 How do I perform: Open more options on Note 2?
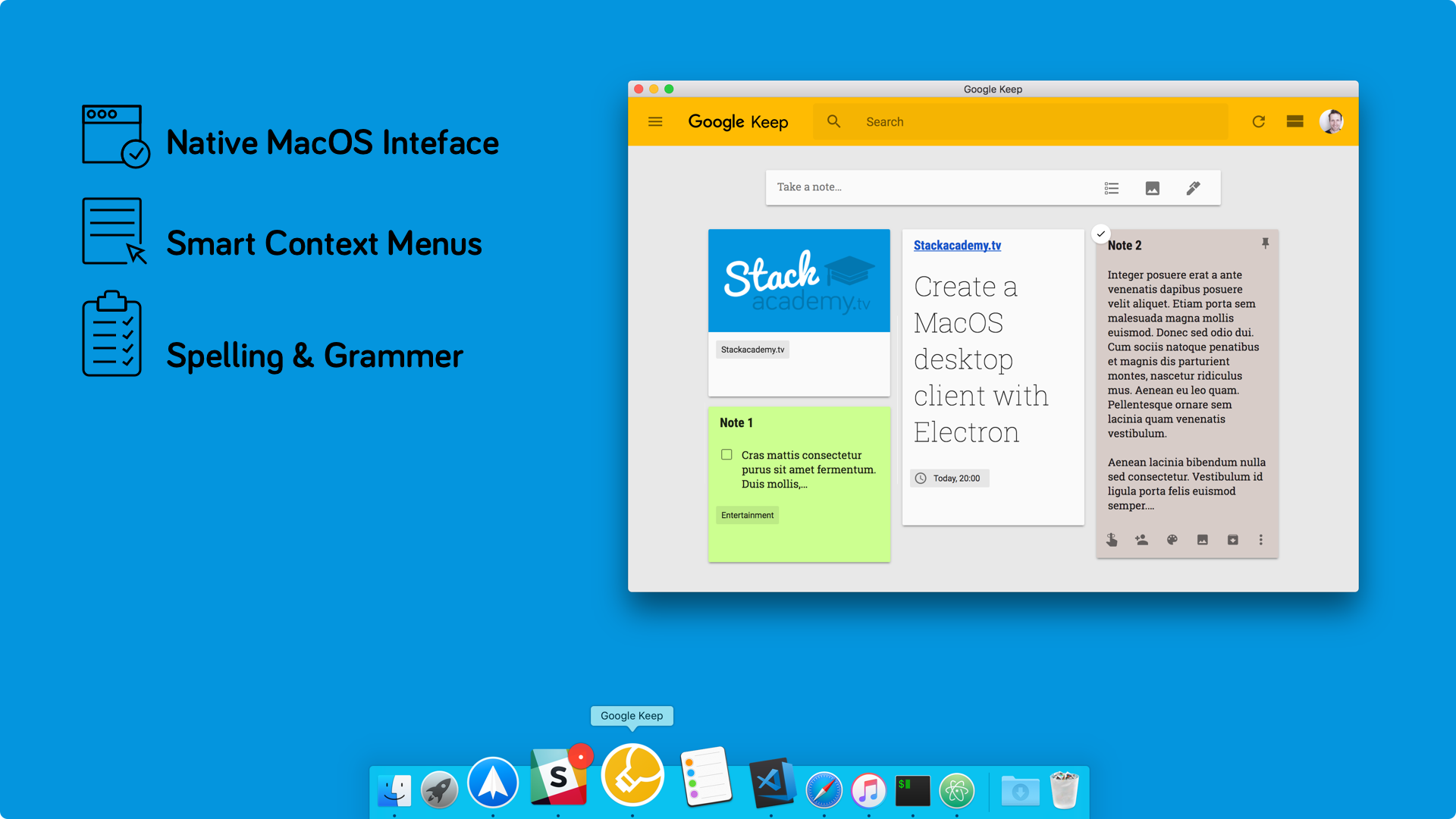(1261, 540)
